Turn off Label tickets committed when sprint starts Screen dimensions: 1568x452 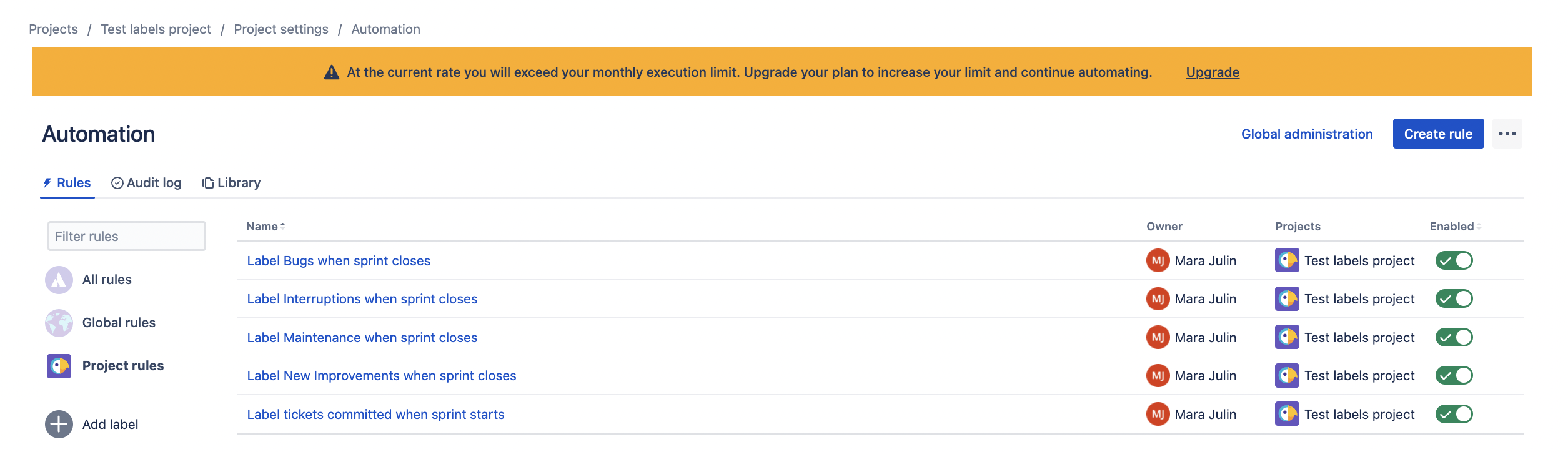tap(1454, 415)
